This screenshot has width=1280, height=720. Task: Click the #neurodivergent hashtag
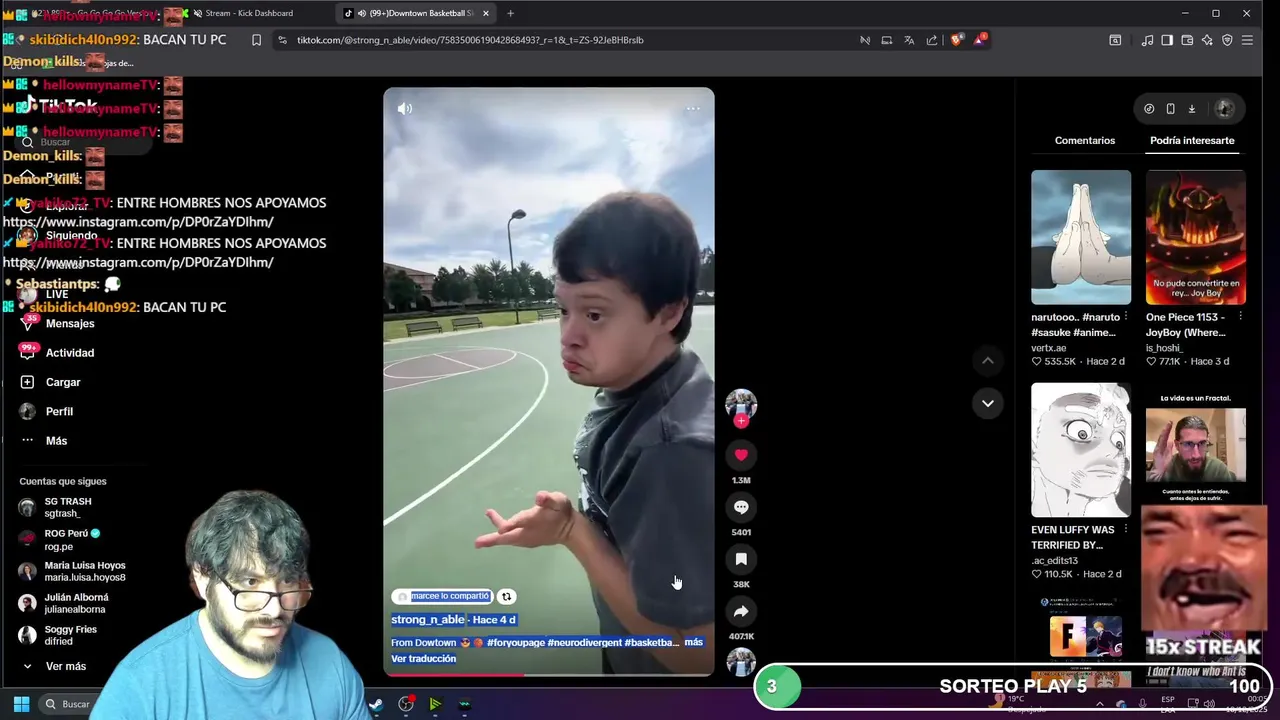click(584, 642)
